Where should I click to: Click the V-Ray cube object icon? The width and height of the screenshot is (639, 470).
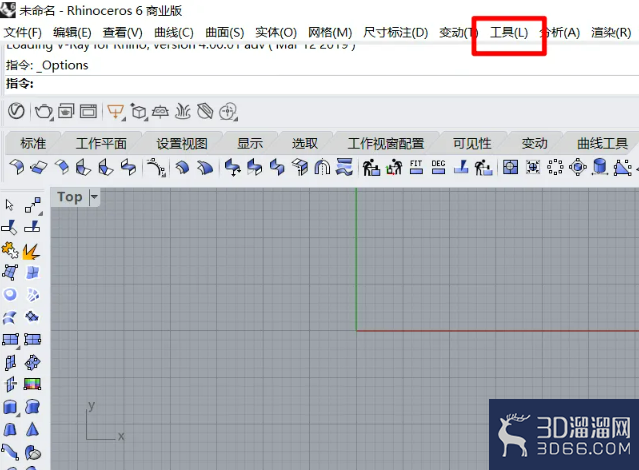click(x=139, y=111)
